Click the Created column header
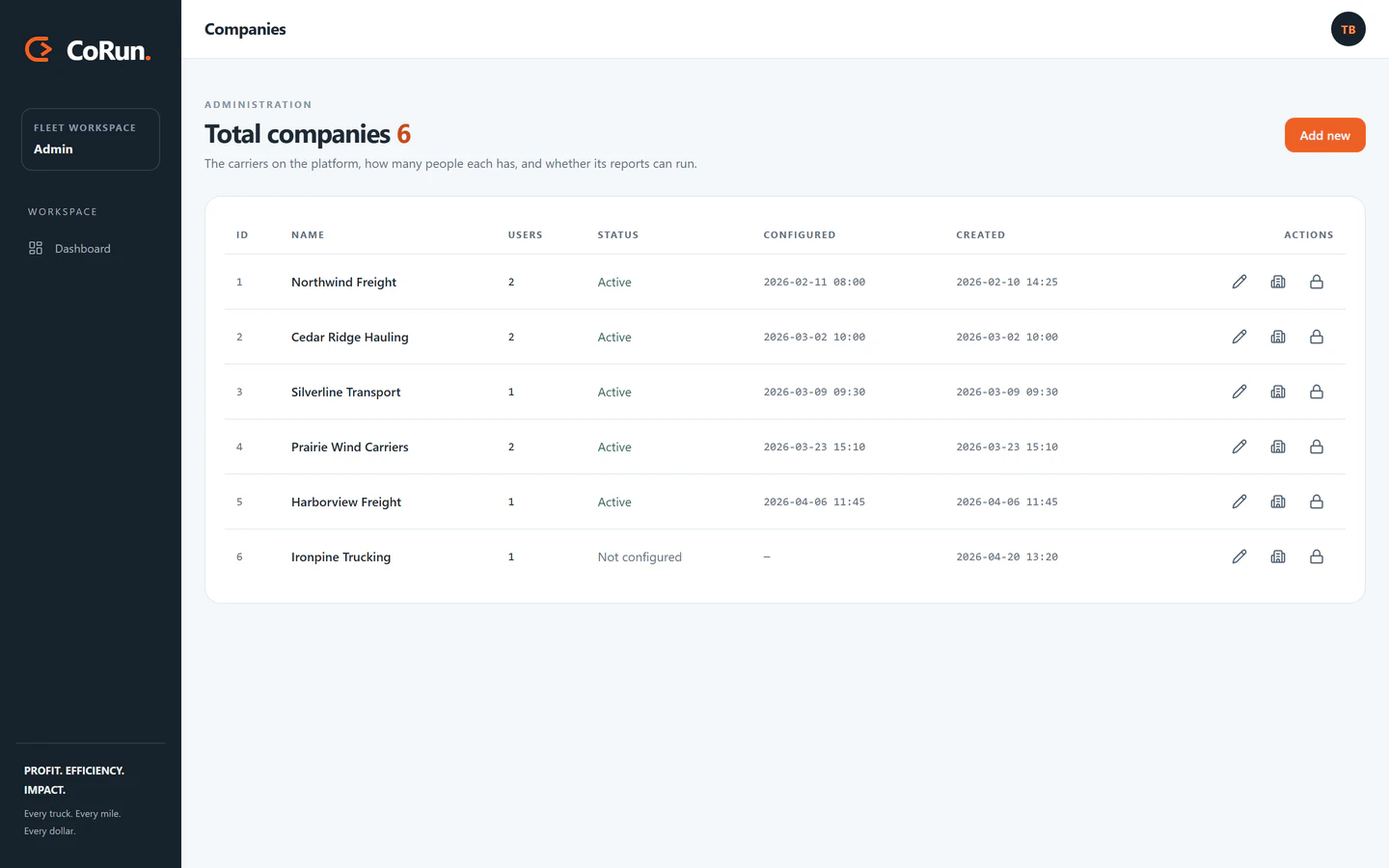 coord(980,234)
